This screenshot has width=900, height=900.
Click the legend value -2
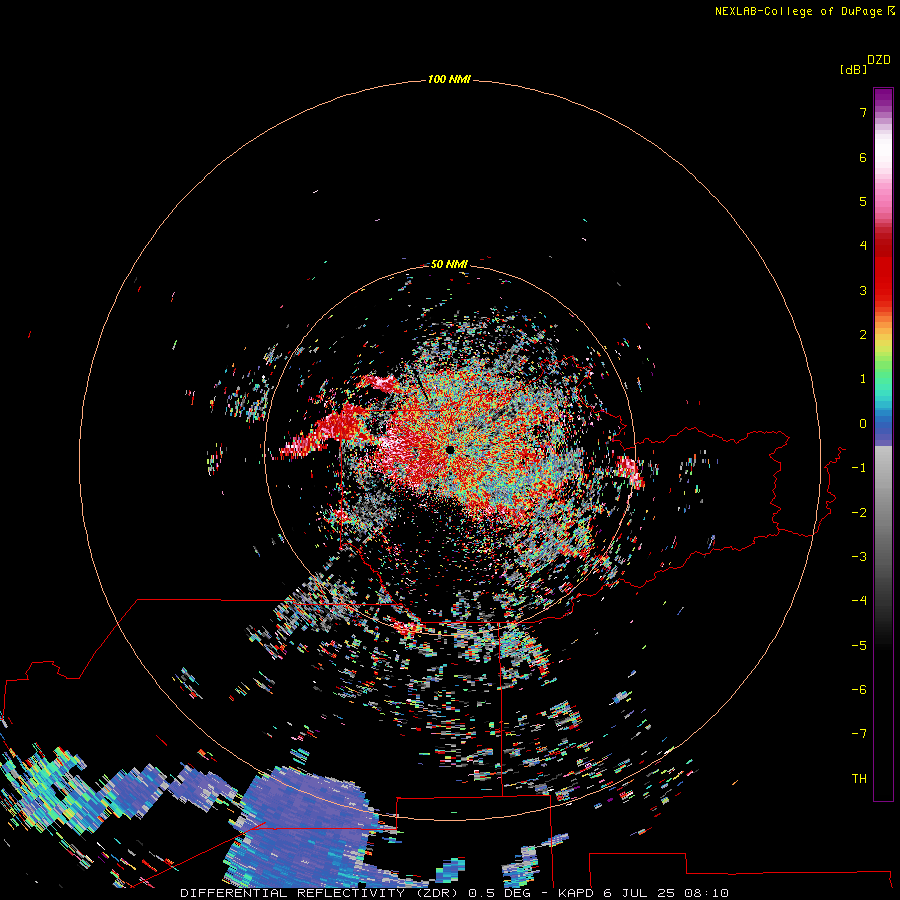859,513
